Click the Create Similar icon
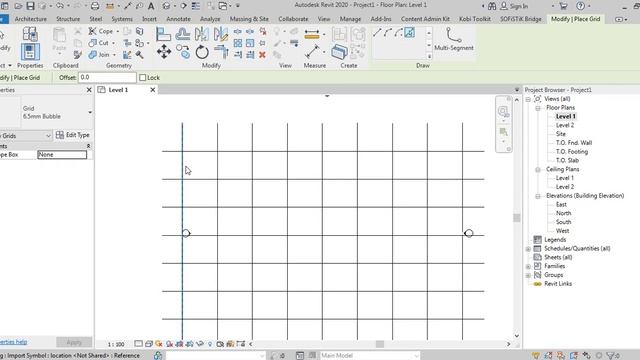640x360 pixels. (339, 52)
